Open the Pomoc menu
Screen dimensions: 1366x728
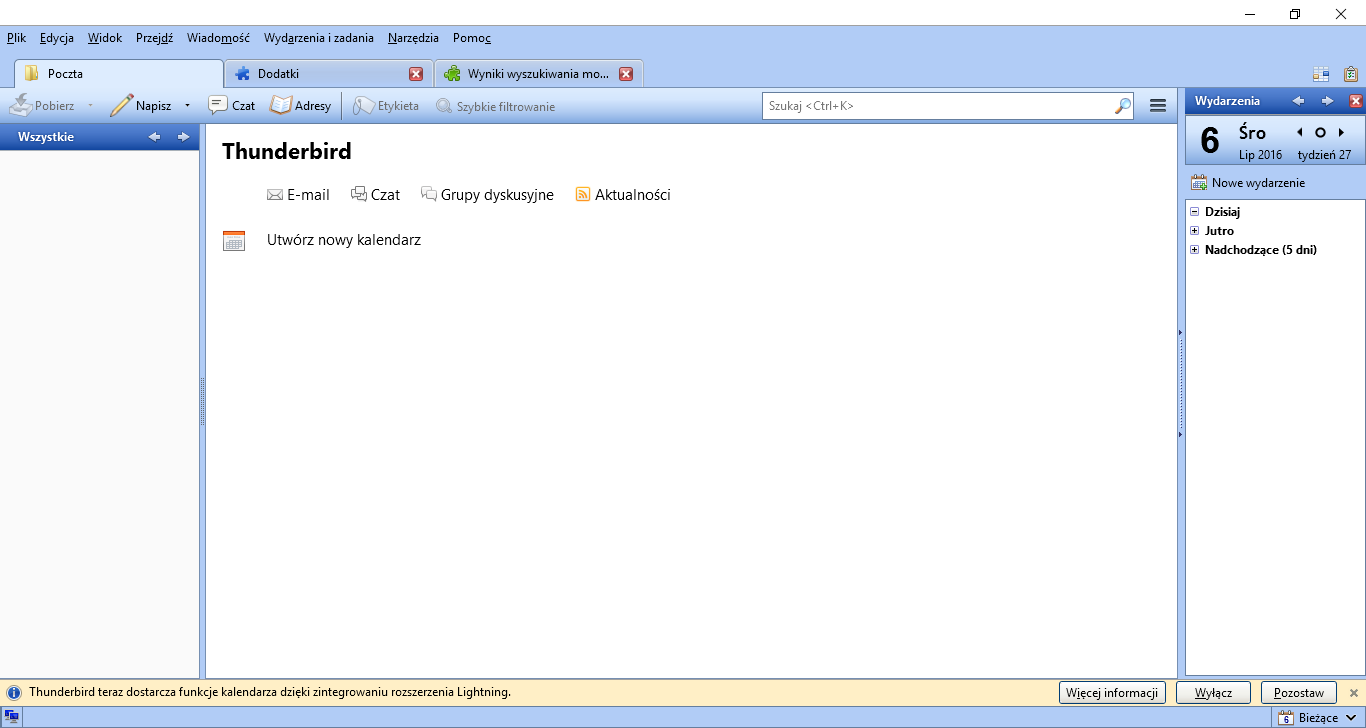(472, 38)
